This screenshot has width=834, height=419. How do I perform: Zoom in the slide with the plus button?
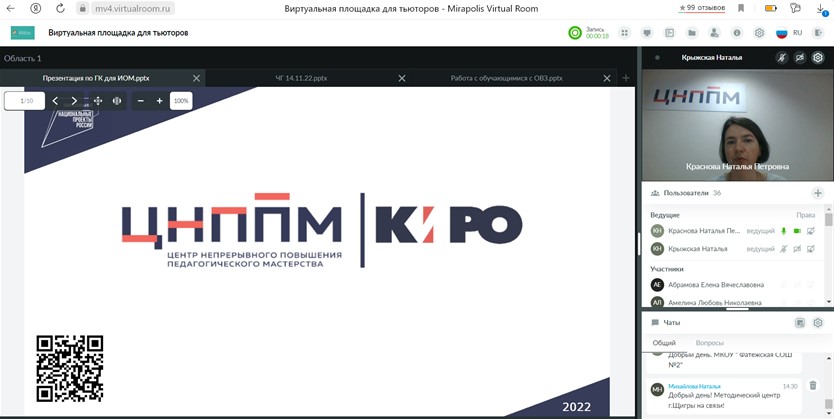(x=160, y=101)
